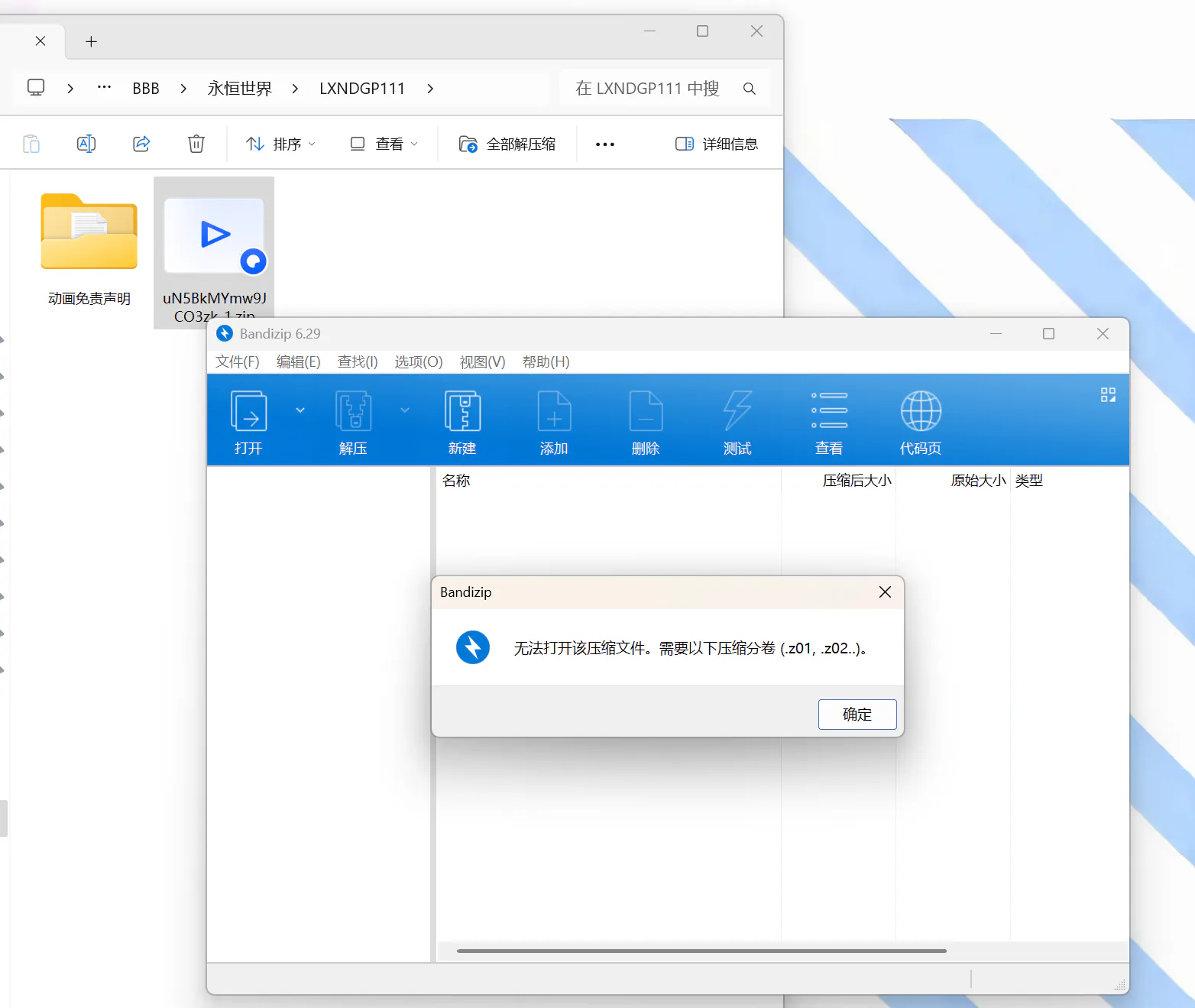Toggle the 详细信息 details pane
The height and width of the screenshot is (1008, 1195).
click(x=717, y=144)
